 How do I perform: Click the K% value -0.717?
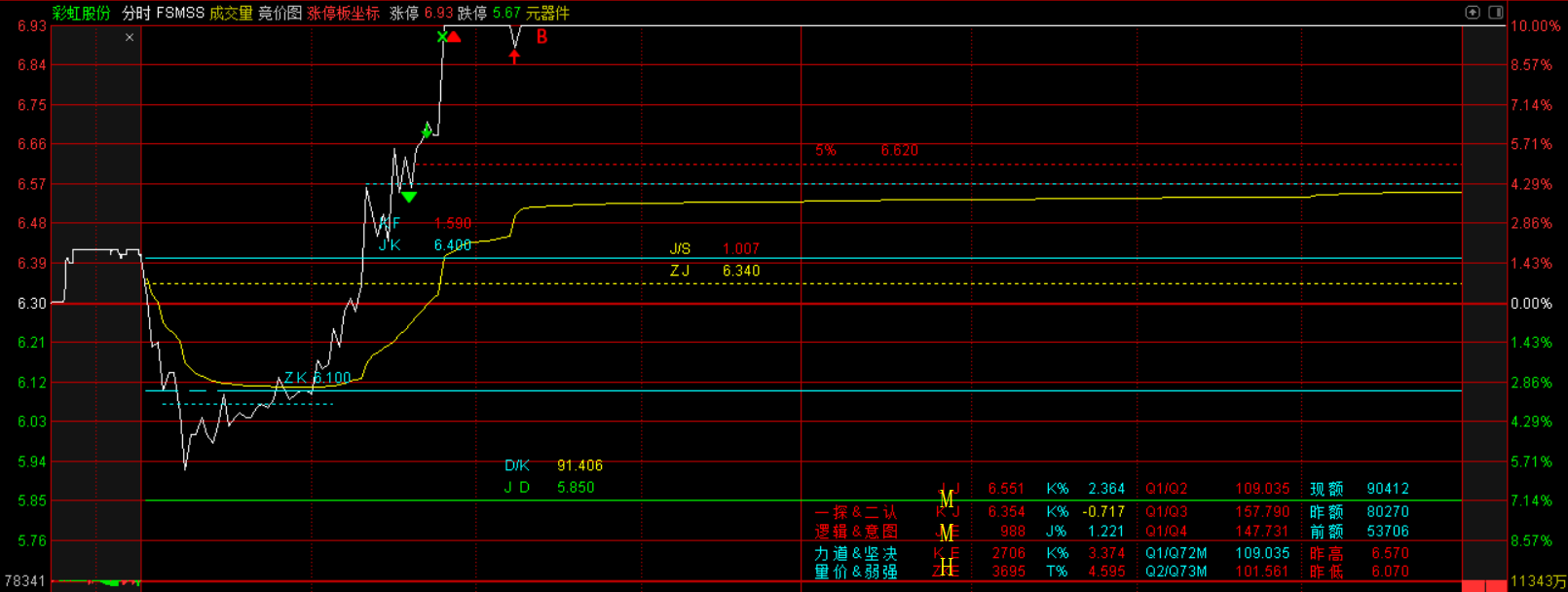coord(1103,511)
